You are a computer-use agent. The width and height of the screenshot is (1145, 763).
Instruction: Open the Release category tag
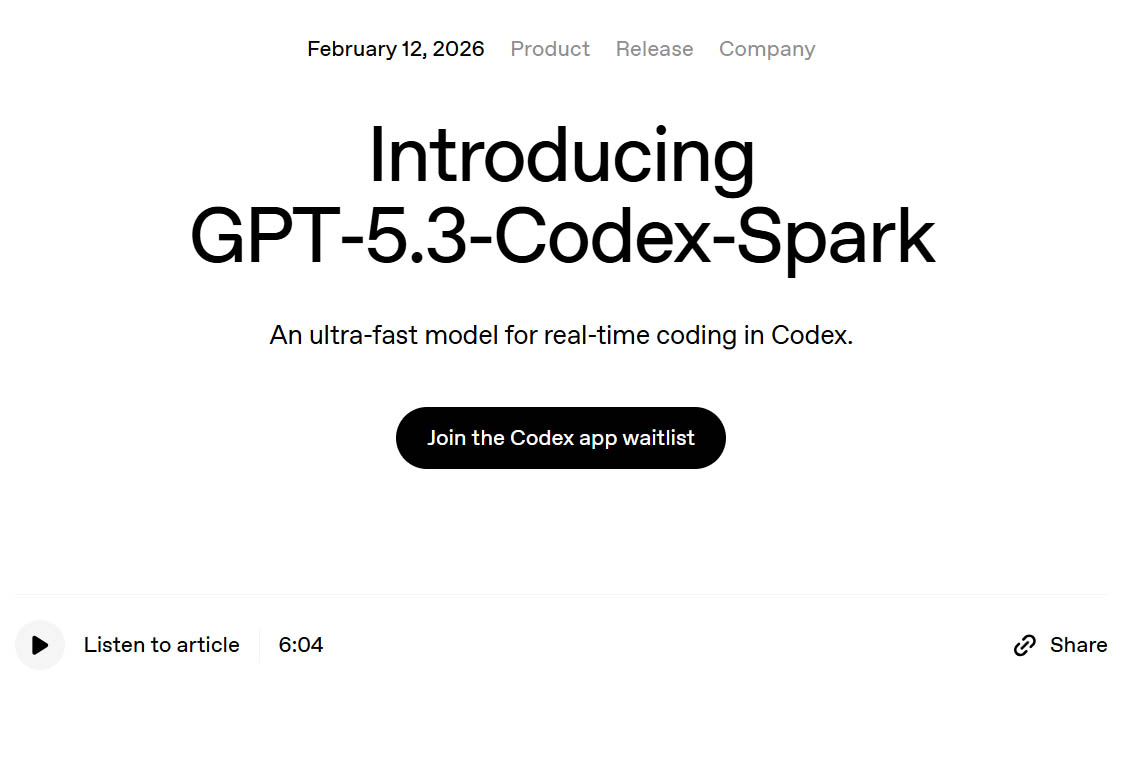click(x=654, y=49)
